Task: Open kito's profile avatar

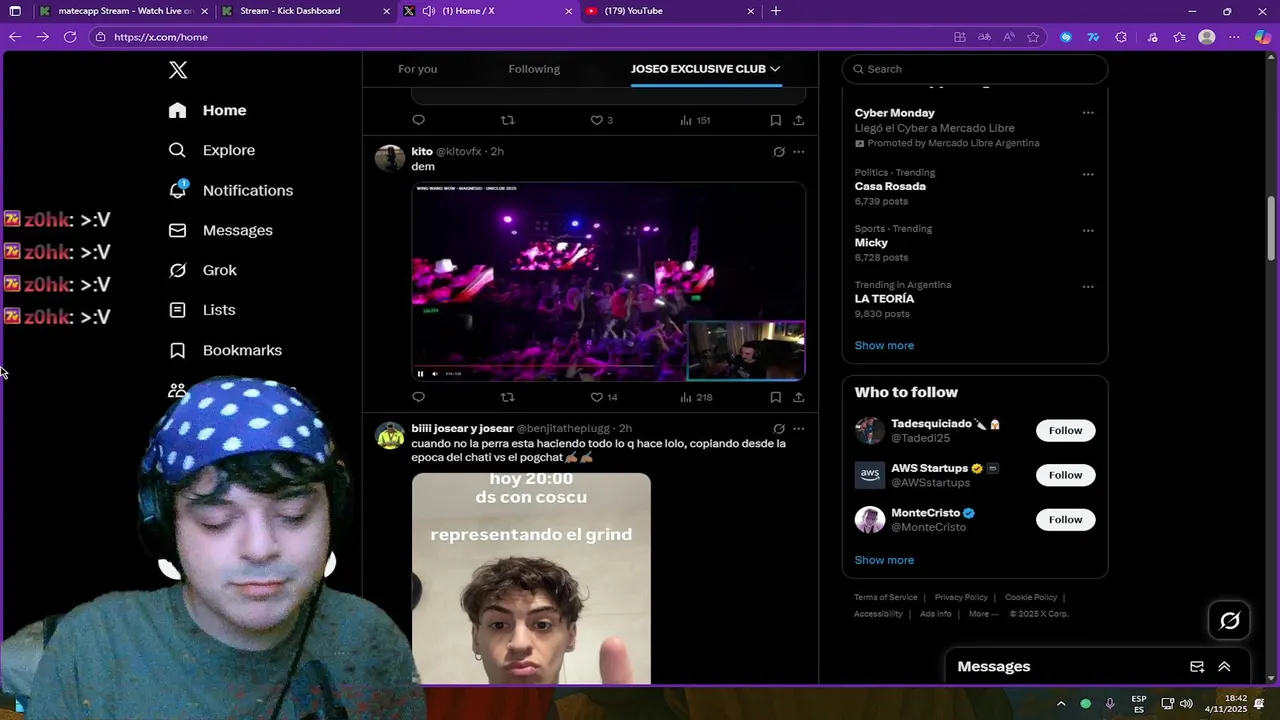Action: (389, 158)
